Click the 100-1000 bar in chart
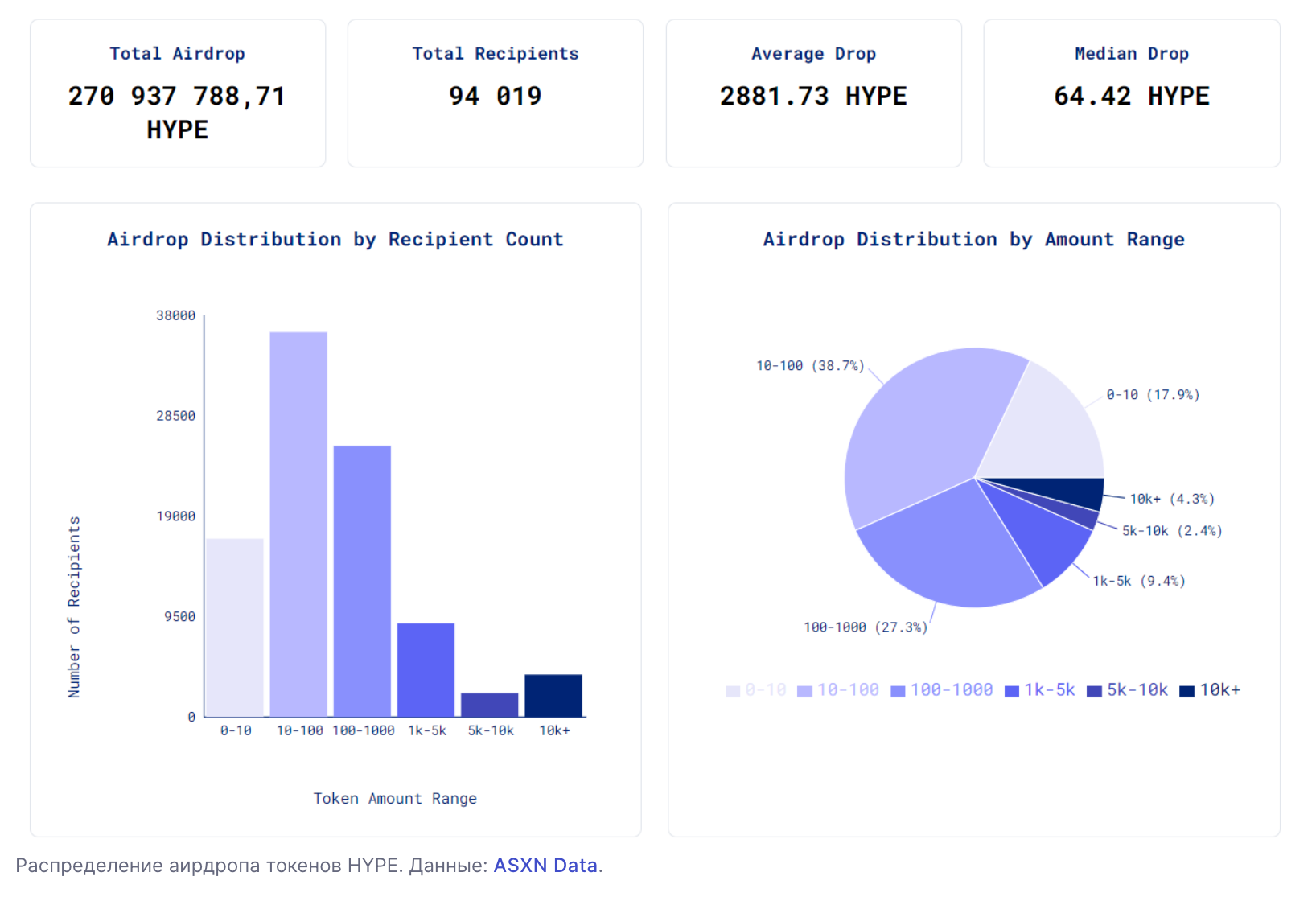Image resolution: width=1316 pixels, height=901 pixels. [x=362, y=582]
